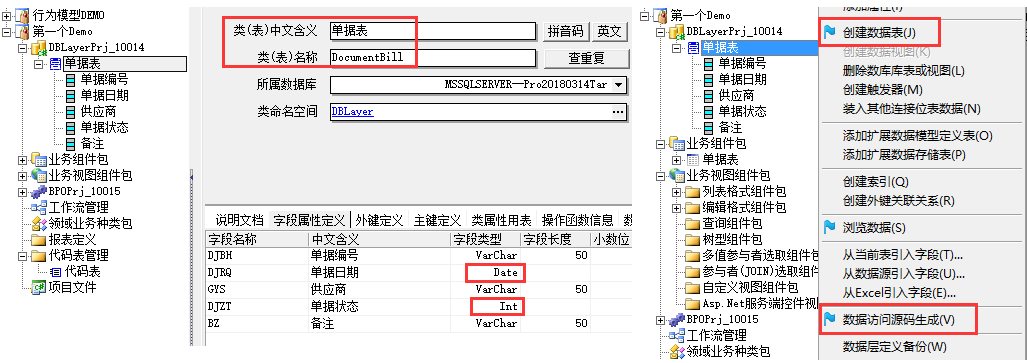The image size is (1027, 363).
Task: Choose 浏览数据(S) menu entry
Action: click(873, 227)
